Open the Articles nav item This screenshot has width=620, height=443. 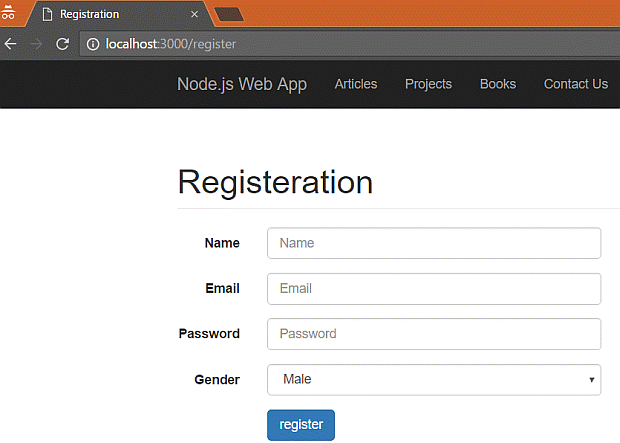click(356, 84)
